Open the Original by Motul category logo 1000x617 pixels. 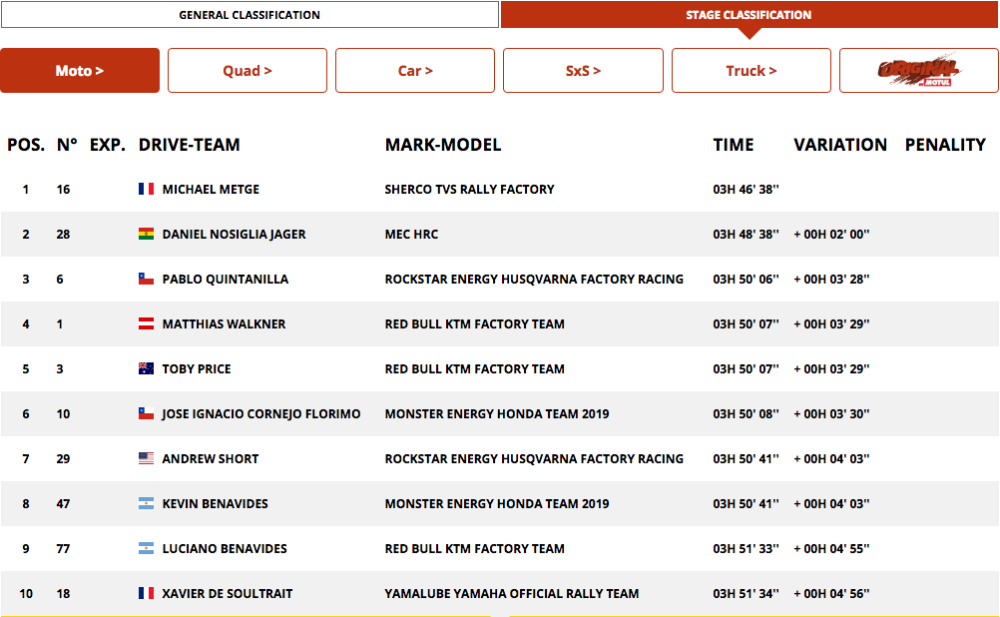(918, 71)
